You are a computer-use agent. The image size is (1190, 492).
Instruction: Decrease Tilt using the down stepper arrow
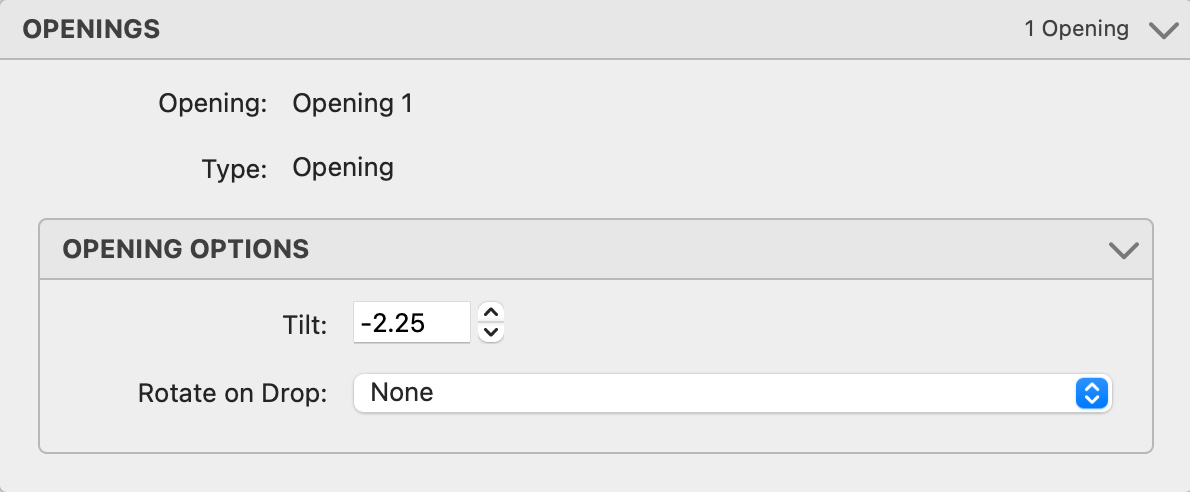[x=490, y=333]
